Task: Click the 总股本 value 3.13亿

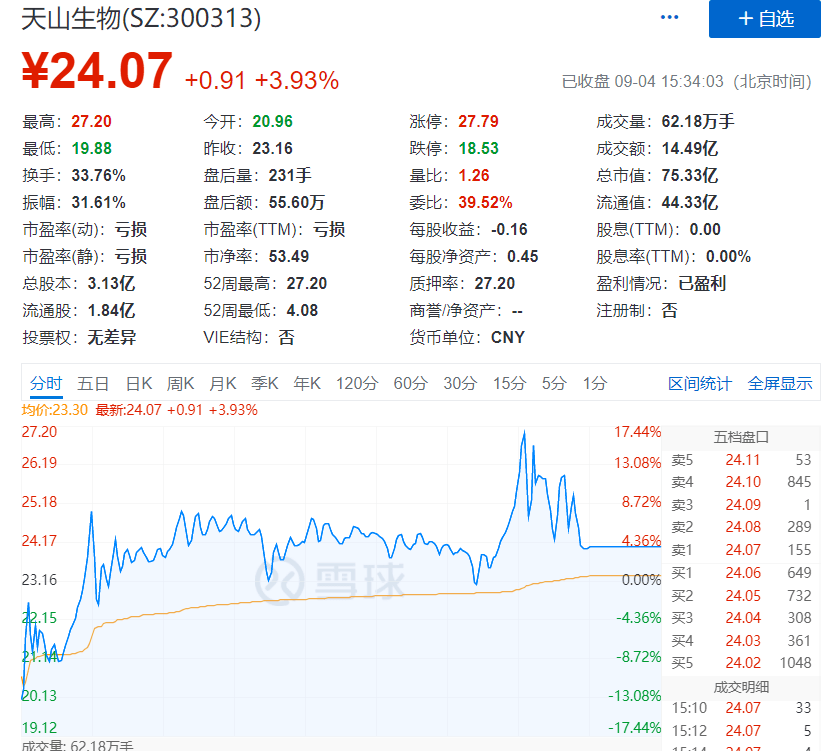Action: [x=111, y=283]
